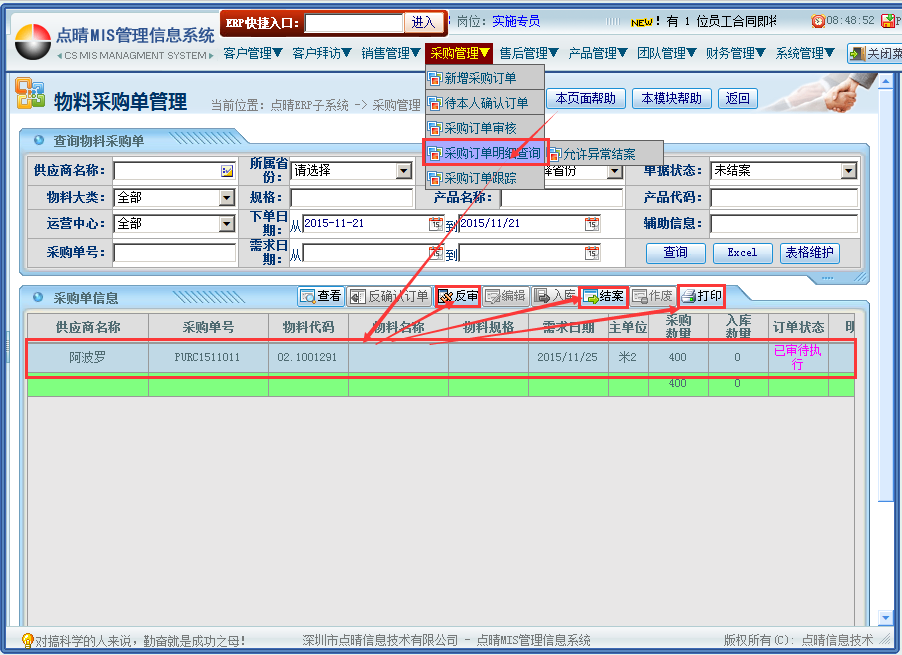Open the 销售管理 top menu
Image resolution: width=902 pixels, height=655 pixels.
point(391,53)
